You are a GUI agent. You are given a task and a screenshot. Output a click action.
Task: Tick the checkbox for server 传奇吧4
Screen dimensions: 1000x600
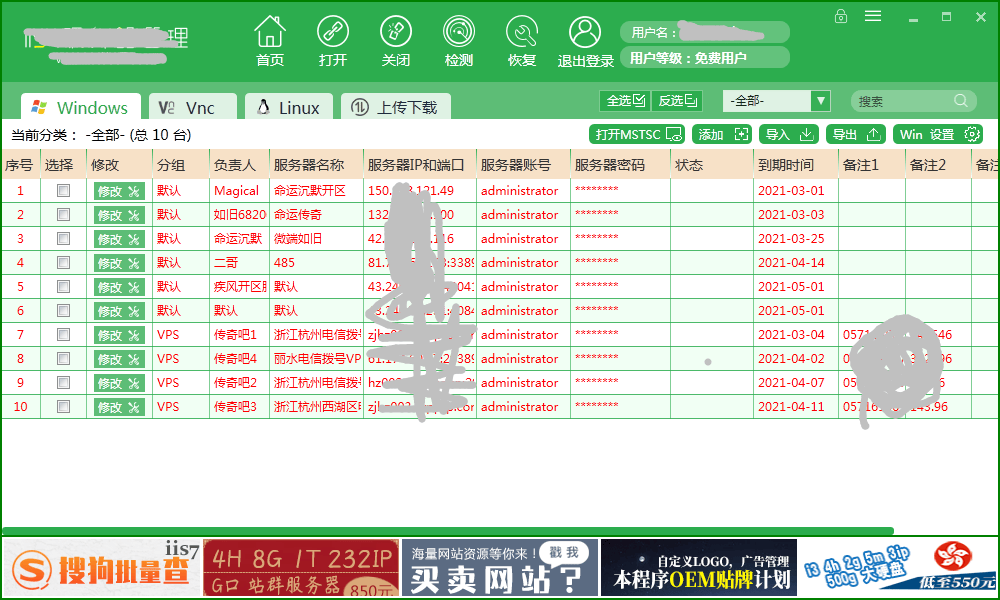tap(62, 359)
